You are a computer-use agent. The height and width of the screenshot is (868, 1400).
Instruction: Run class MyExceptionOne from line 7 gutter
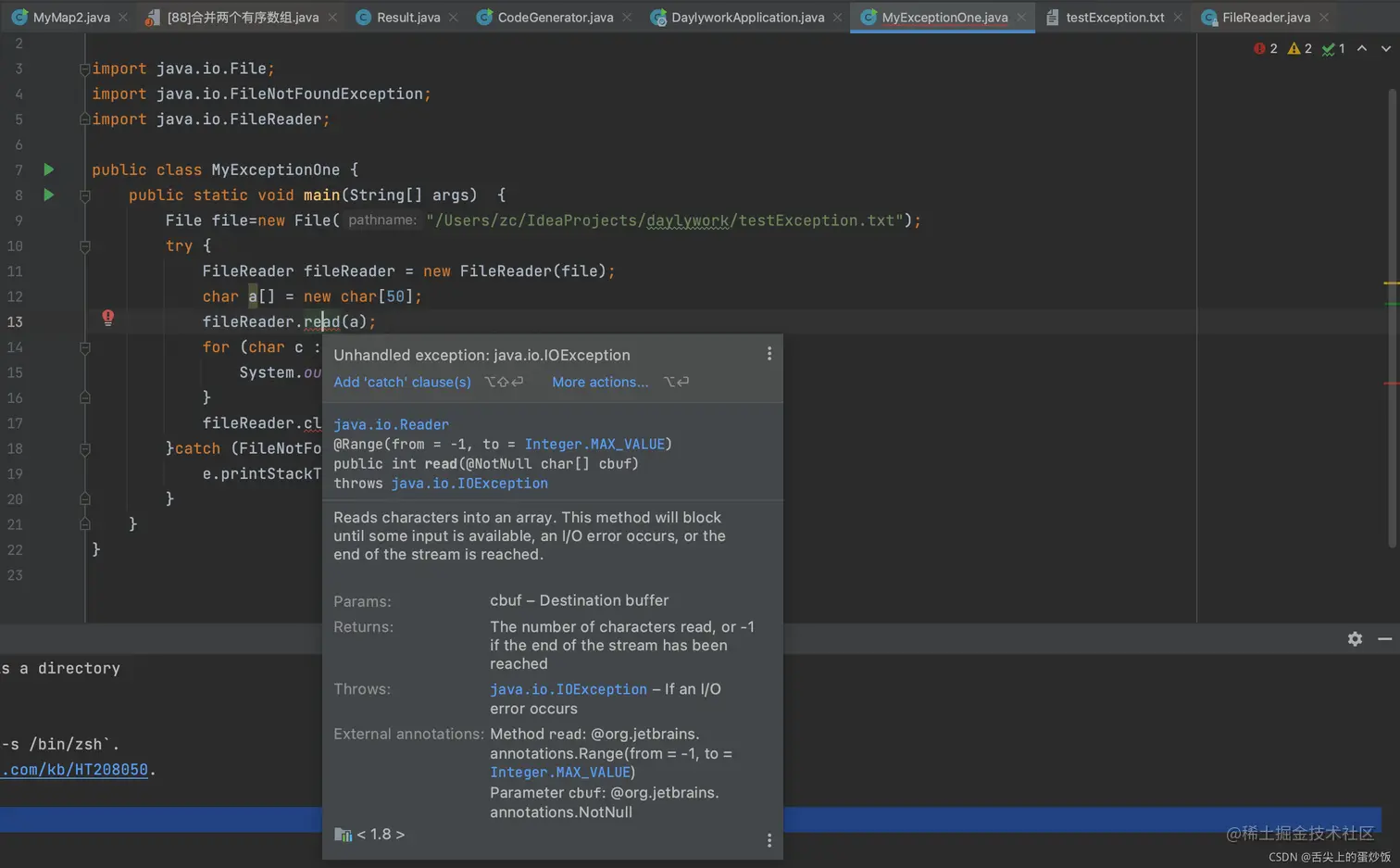[x=49, y=170]
